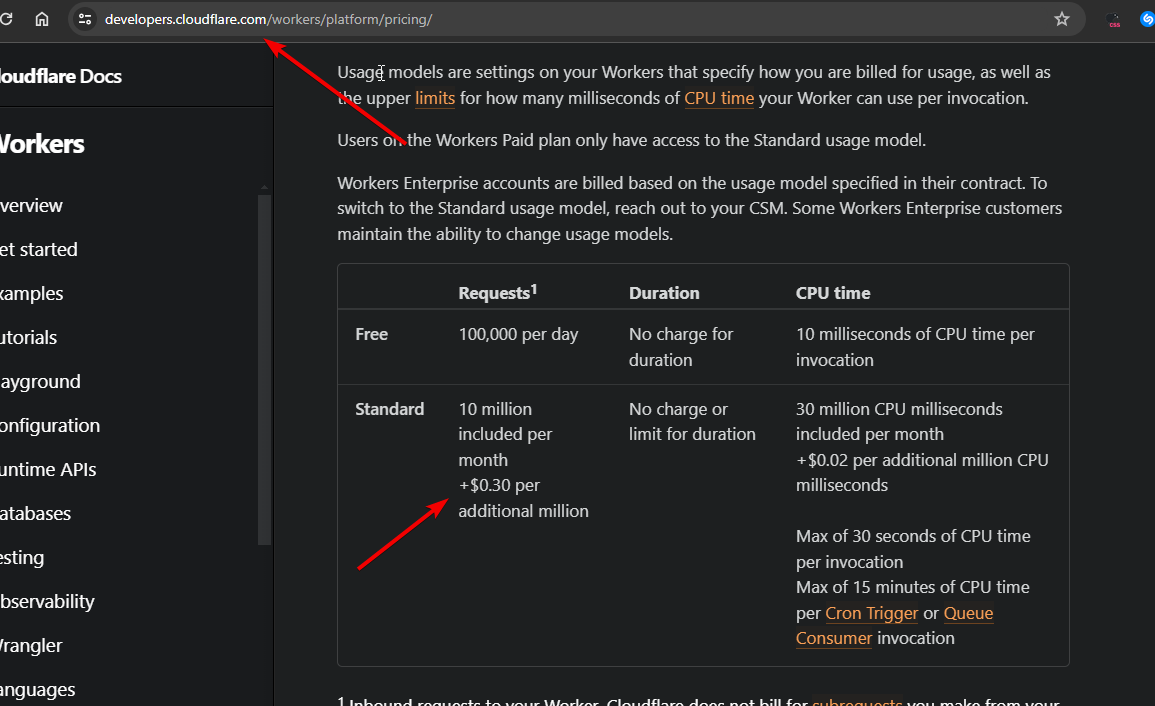This screenshot has width=1155, height=706.
Task: Click the sidebar vertical scrollbar
Action: coord(264,370)
